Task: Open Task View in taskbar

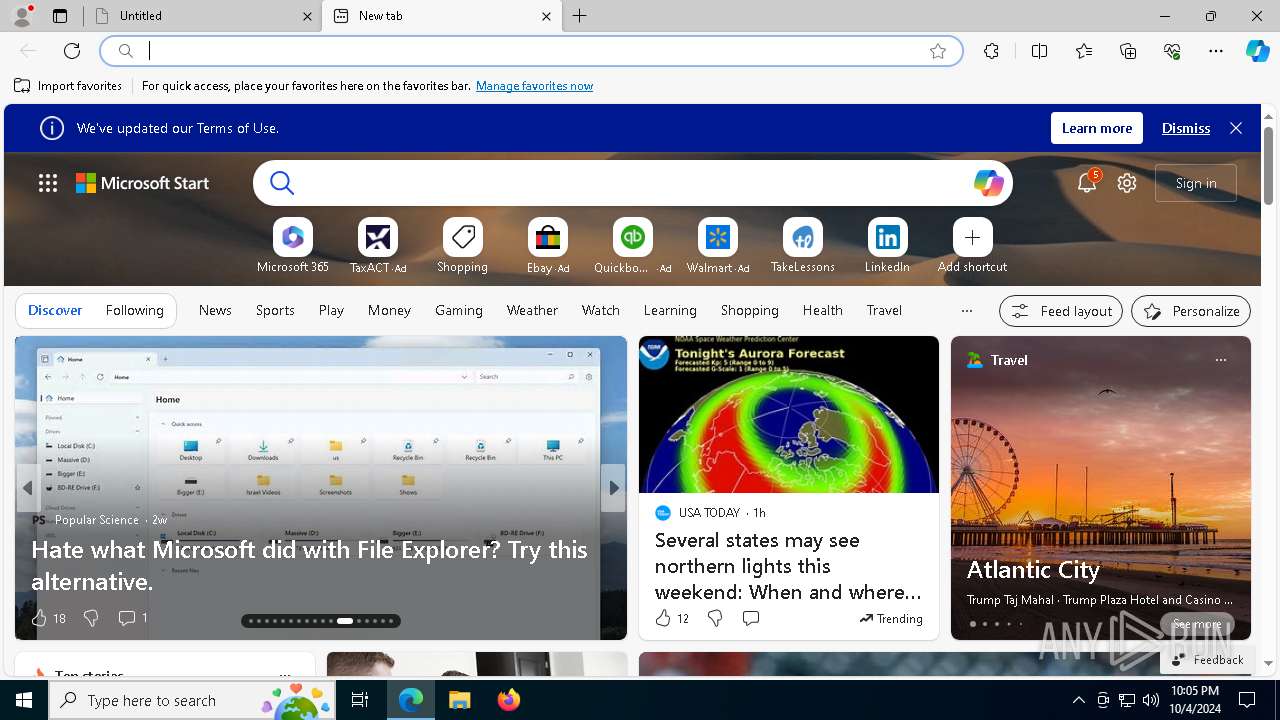Action: 360,700
